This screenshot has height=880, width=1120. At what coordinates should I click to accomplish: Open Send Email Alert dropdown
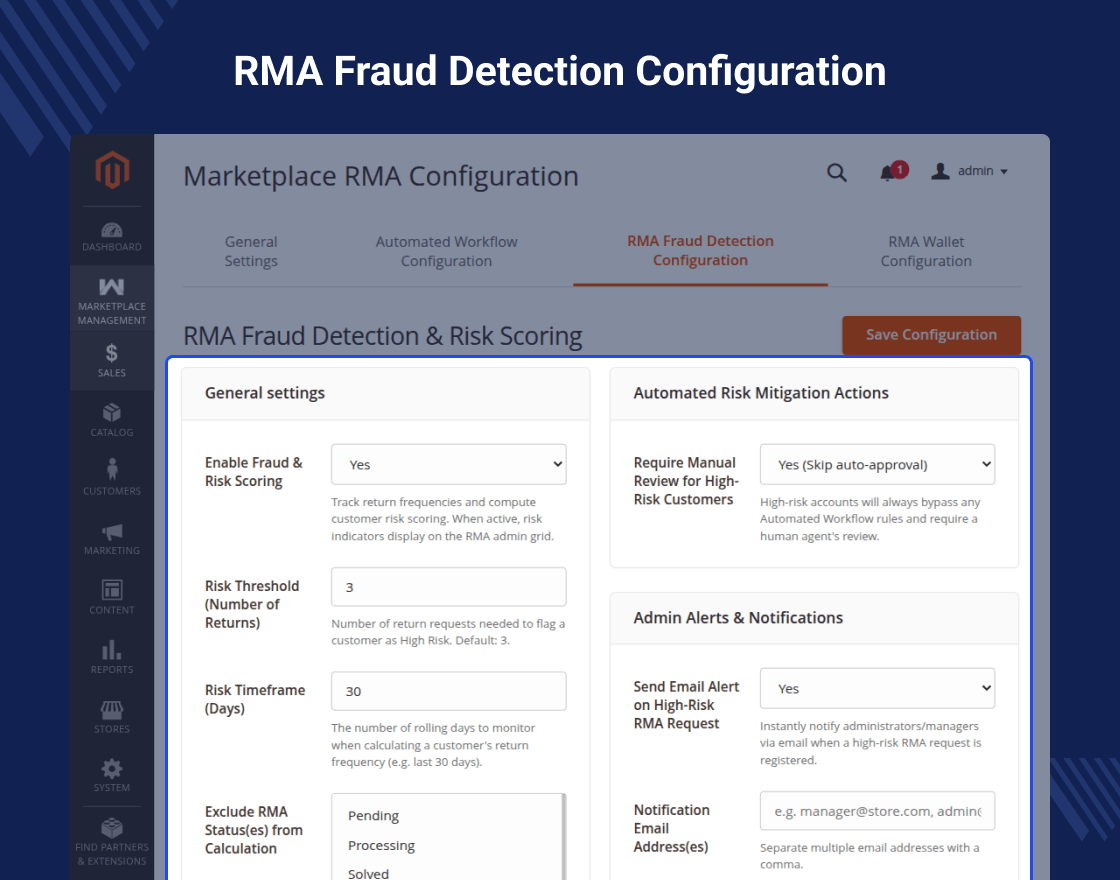pyautogui.click(x=877, y=688)
